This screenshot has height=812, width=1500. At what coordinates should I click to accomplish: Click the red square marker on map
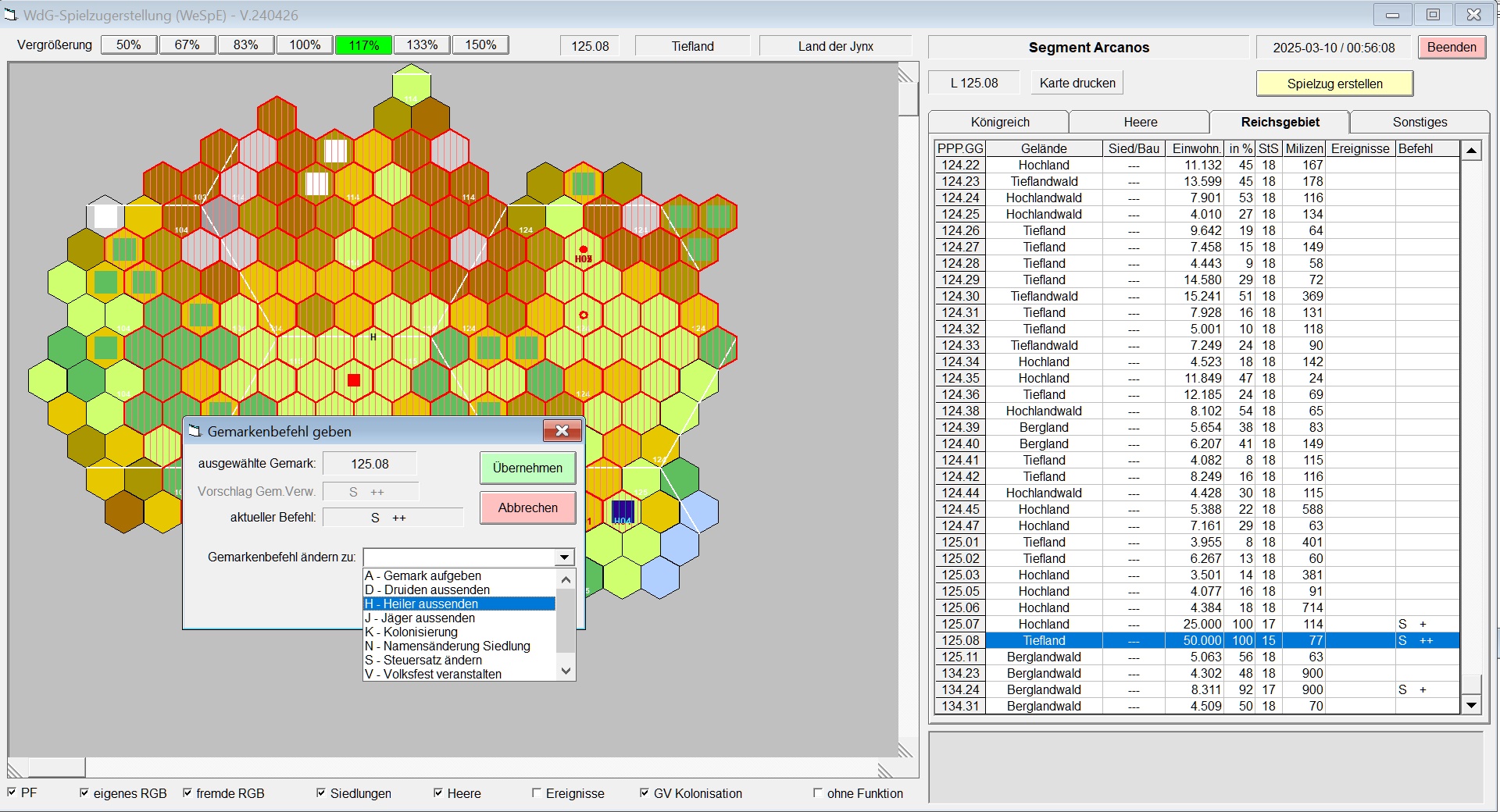(354, 380)
